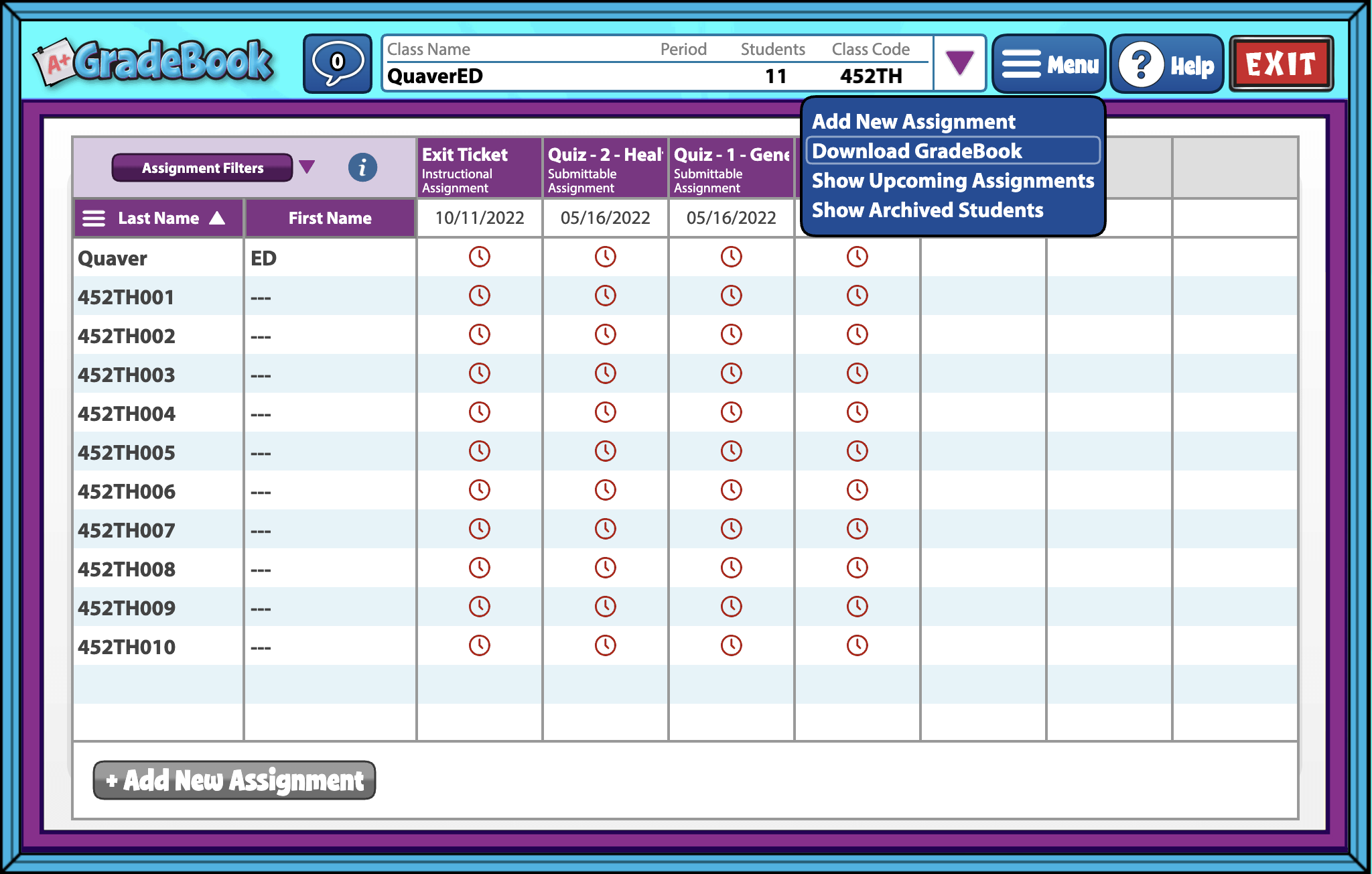Click Quiz 2 clock icon for Quaver

(606, 257)
